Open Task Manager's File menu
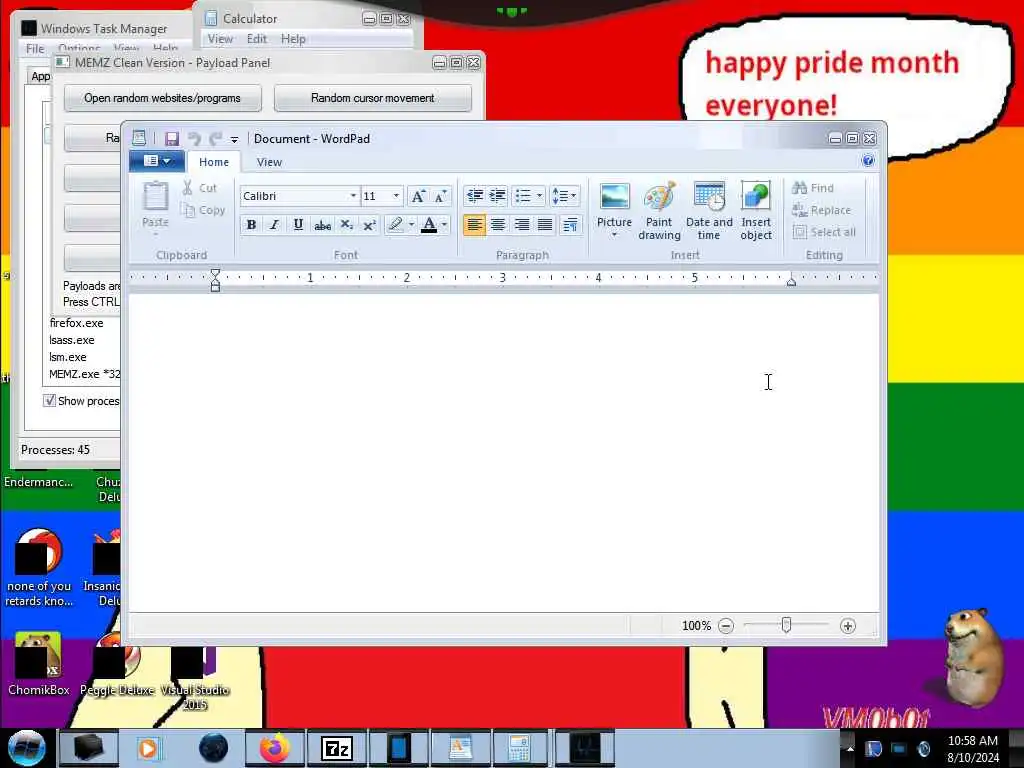The image size is (1024, 768). (x=35, y=49)
